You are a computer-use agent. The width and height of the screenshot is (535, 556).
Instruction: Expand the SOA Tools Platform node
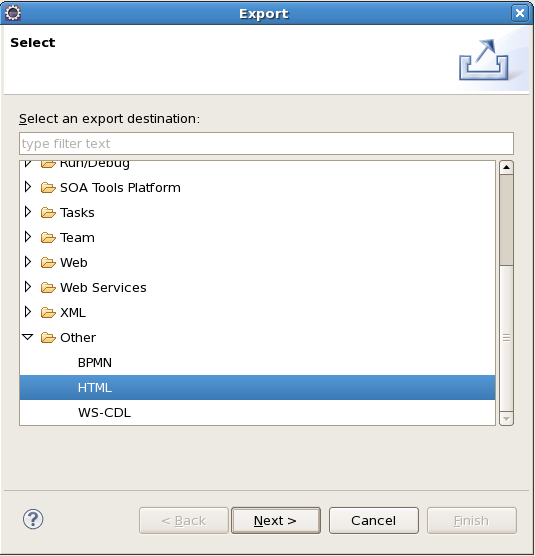click(x=28, y=187)
